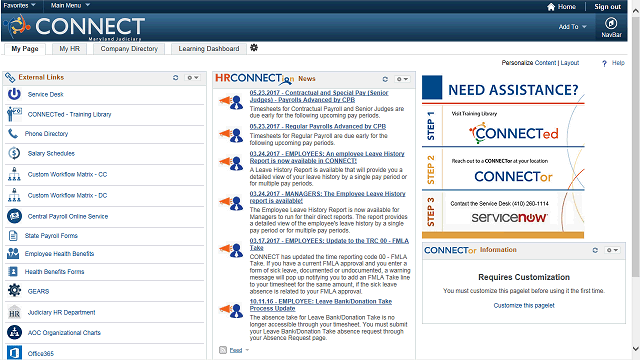Open the NavBar compass icon
Screen dimensions: 640x360
(x=611, y=23)
